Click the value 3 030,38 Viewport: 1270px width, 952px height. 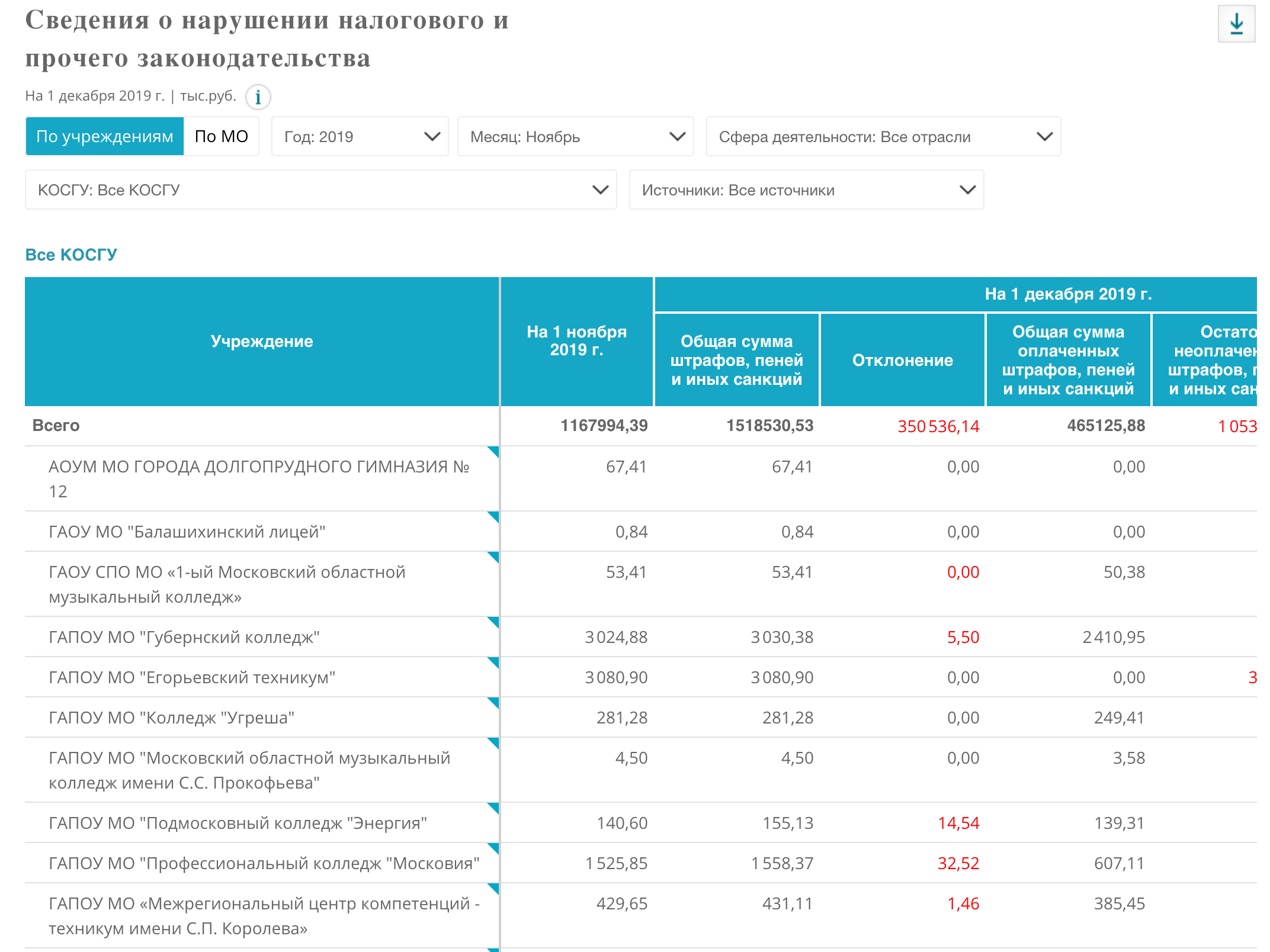pyautogui.click(x=782, y=637)
